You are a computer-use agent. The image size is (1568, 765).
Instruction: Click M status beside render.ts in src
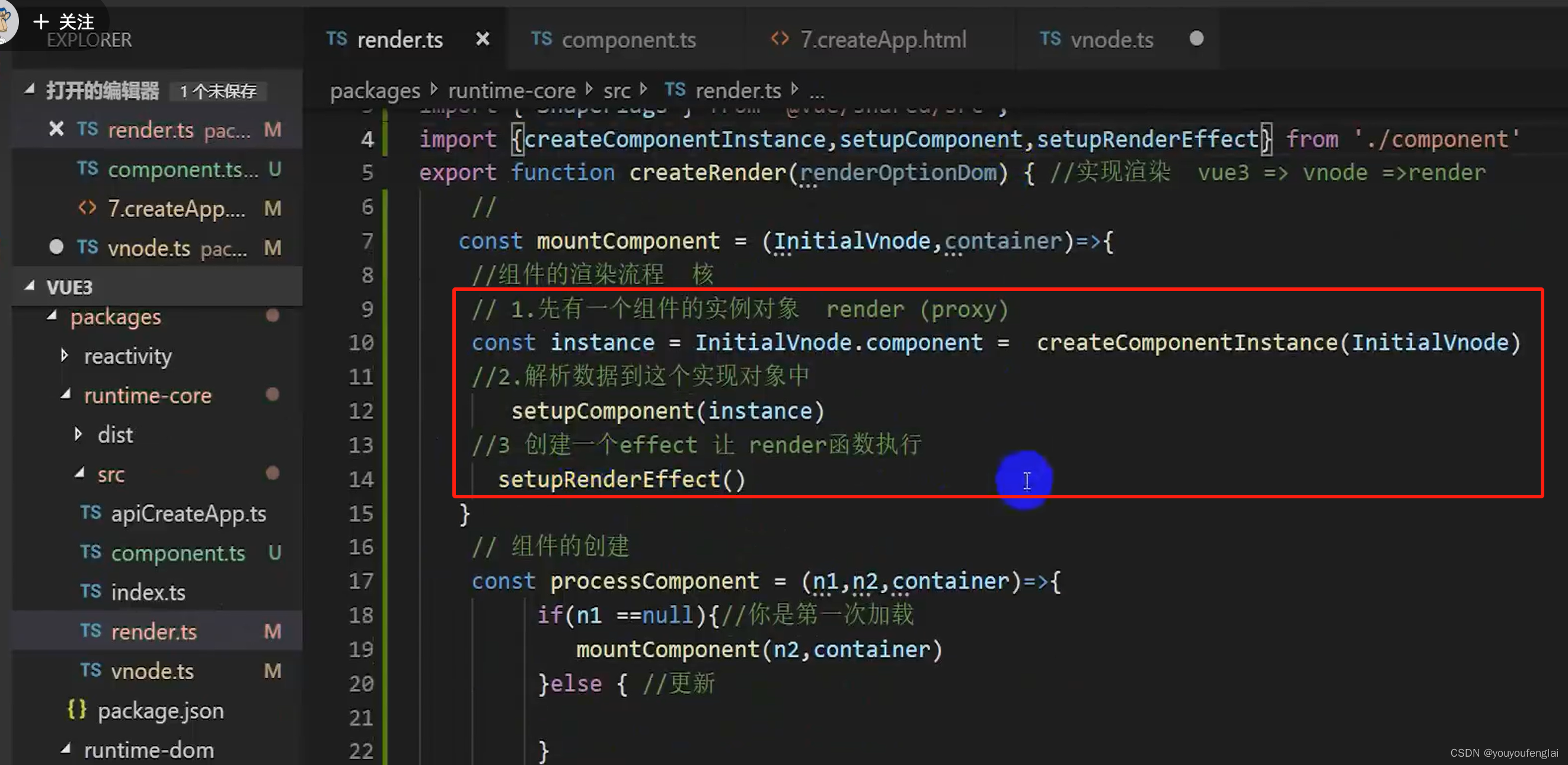[x=273, y=632]
